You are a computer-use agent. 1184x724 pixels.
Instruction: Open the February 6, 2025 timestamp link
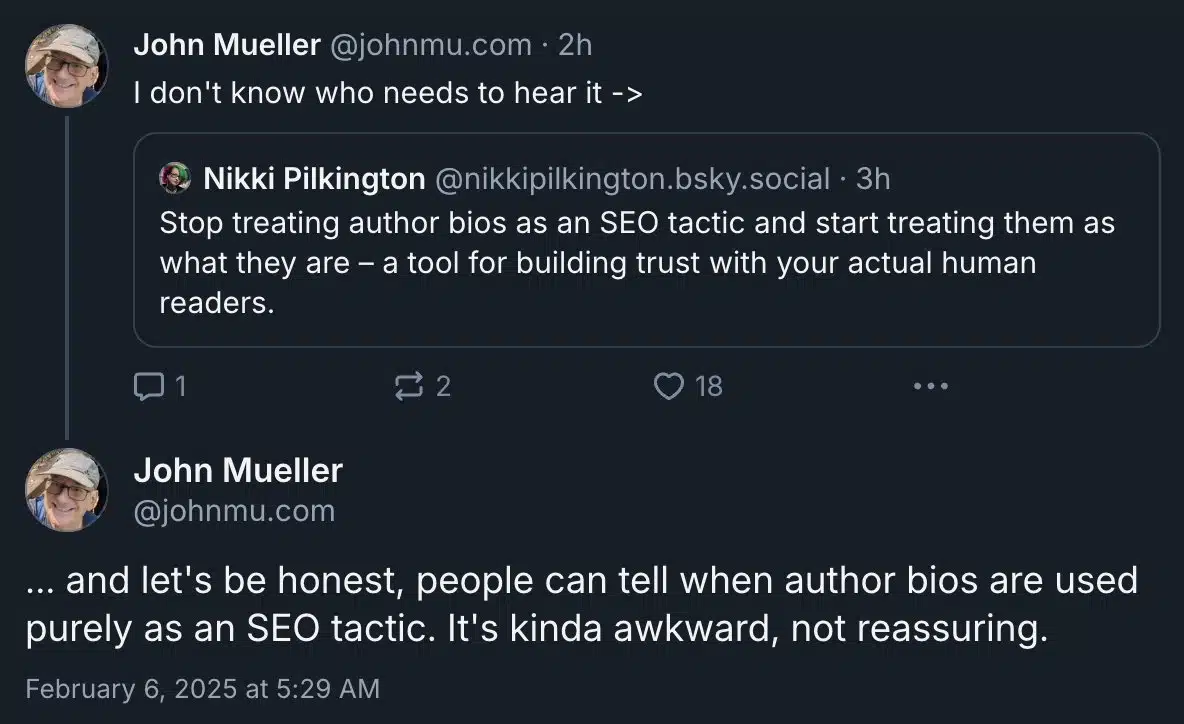(203, 689)
